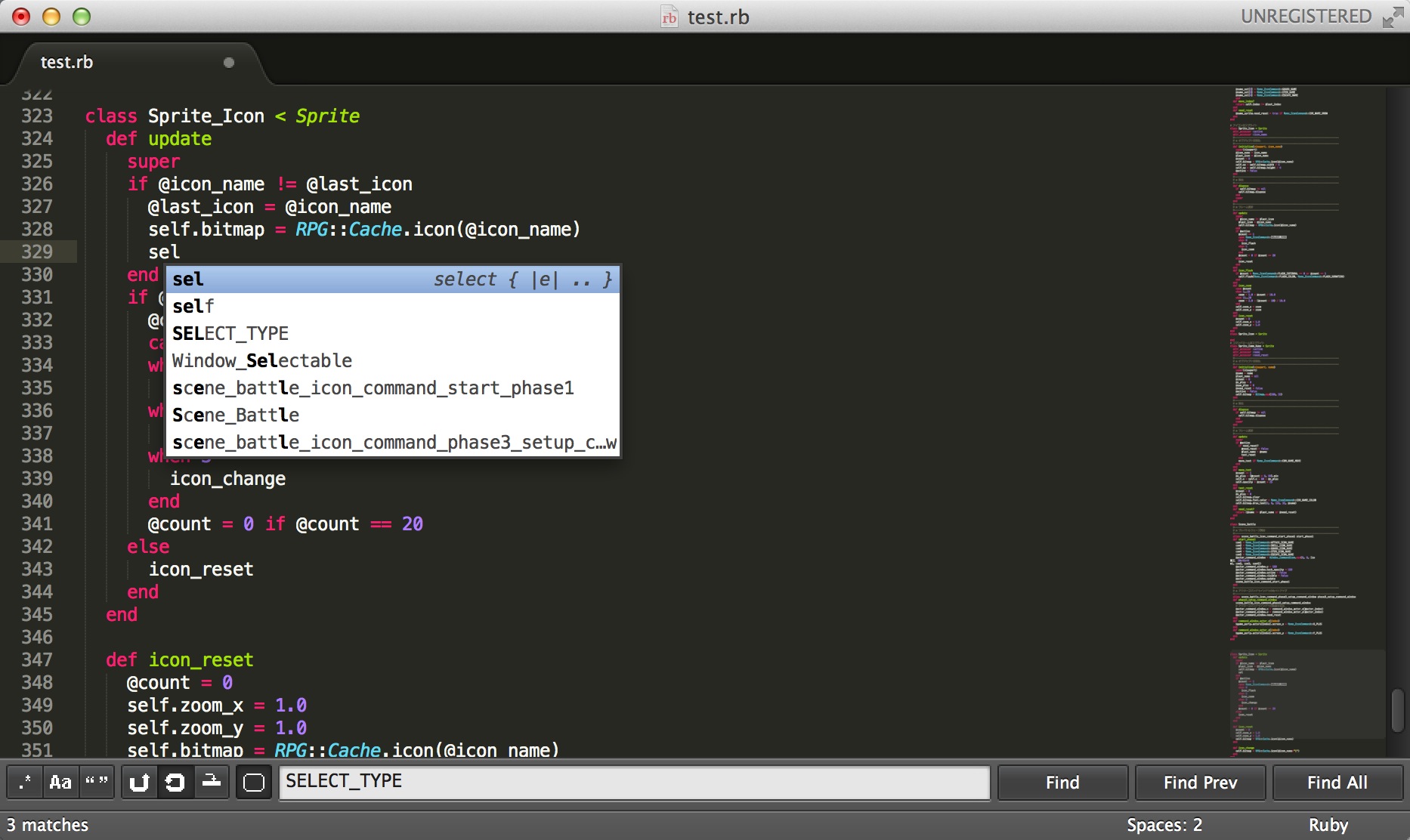
Task: Choose 'SELECT_TYPE' from autocomplete list
Action: pos(393,334)
